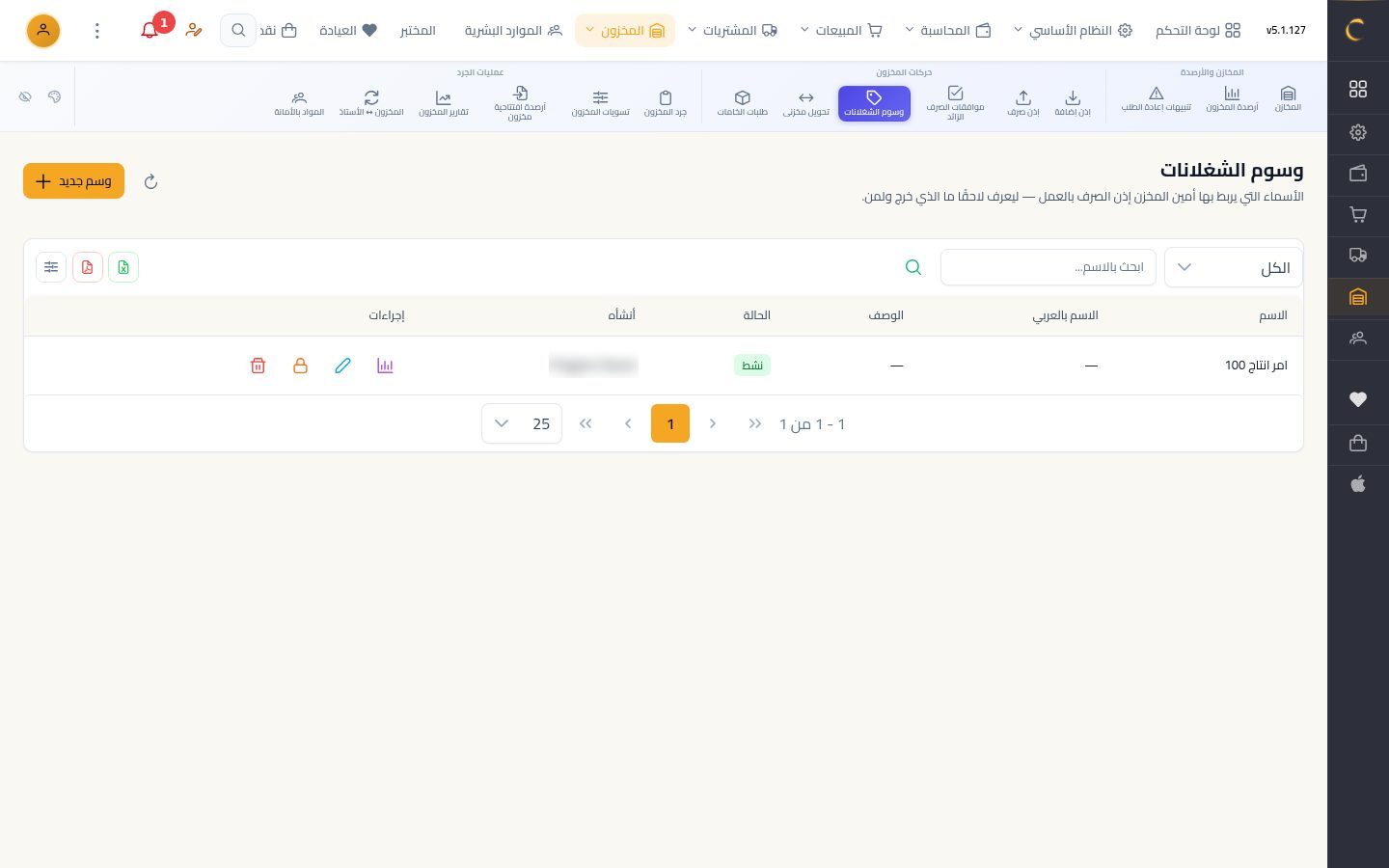
Task: Open the page size 25 dropdown
Action: [x=522, y=423]
